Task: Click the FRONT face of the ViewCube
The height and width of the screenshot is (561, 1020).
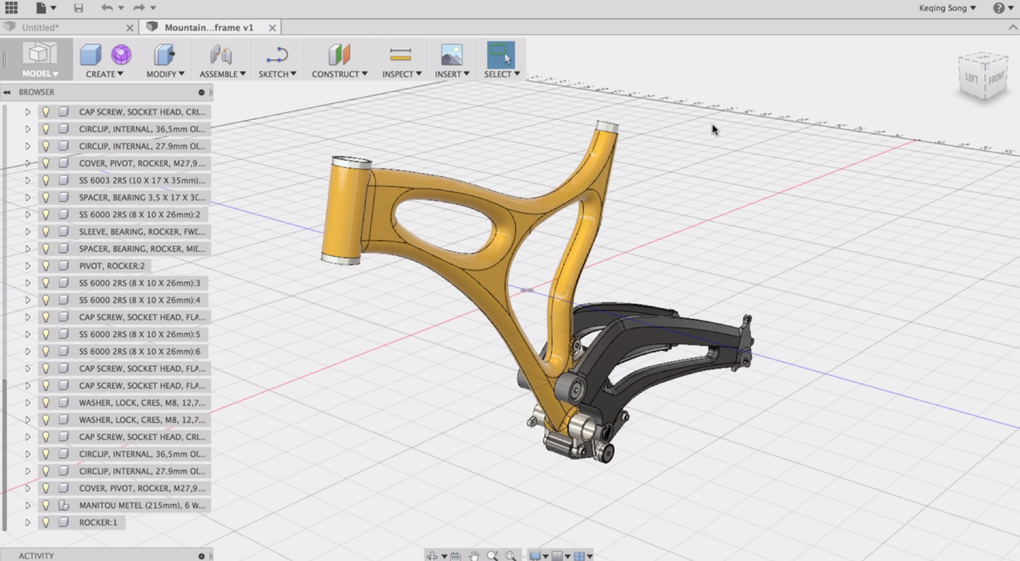Action: tap(996, 78)
